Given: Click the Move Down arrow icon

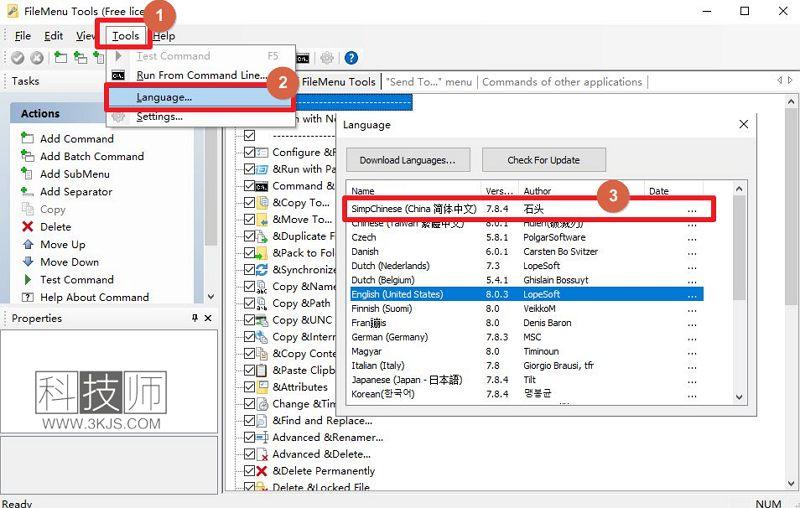Looking at the screenshot, I should [28, 262].
